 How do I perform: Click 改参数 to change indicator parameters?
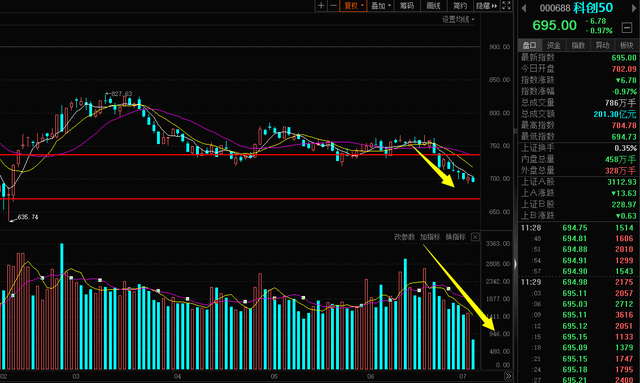(404, 237)
